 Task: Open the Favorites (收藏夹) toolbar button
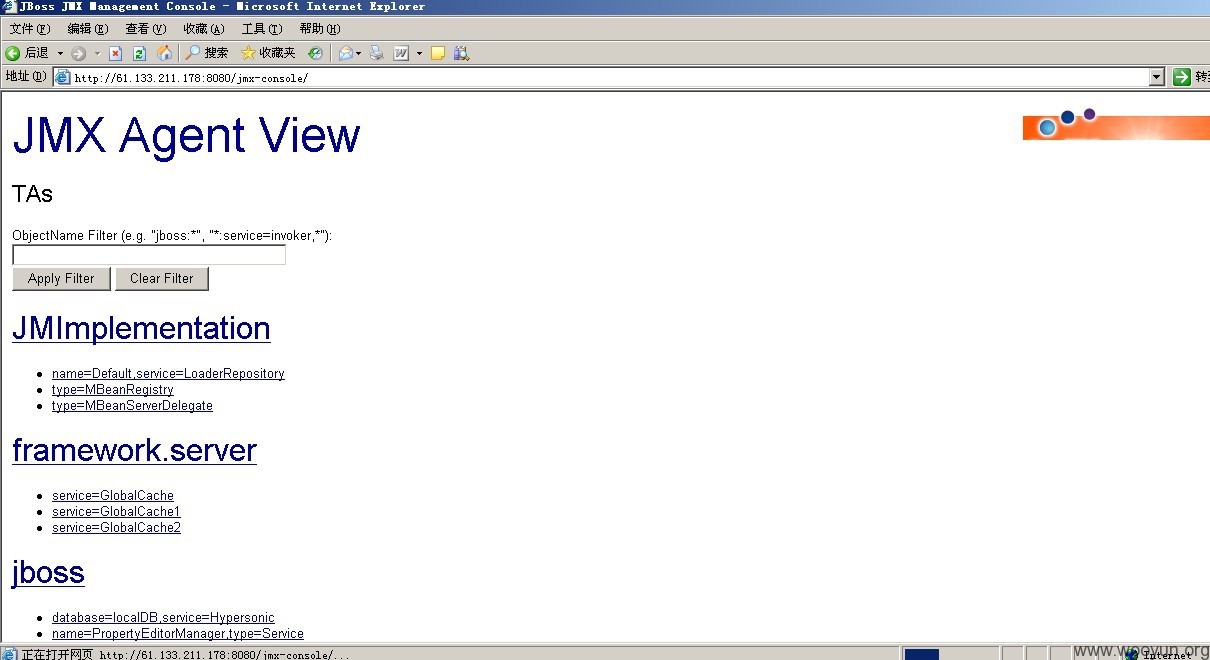[x=268, y=53]
